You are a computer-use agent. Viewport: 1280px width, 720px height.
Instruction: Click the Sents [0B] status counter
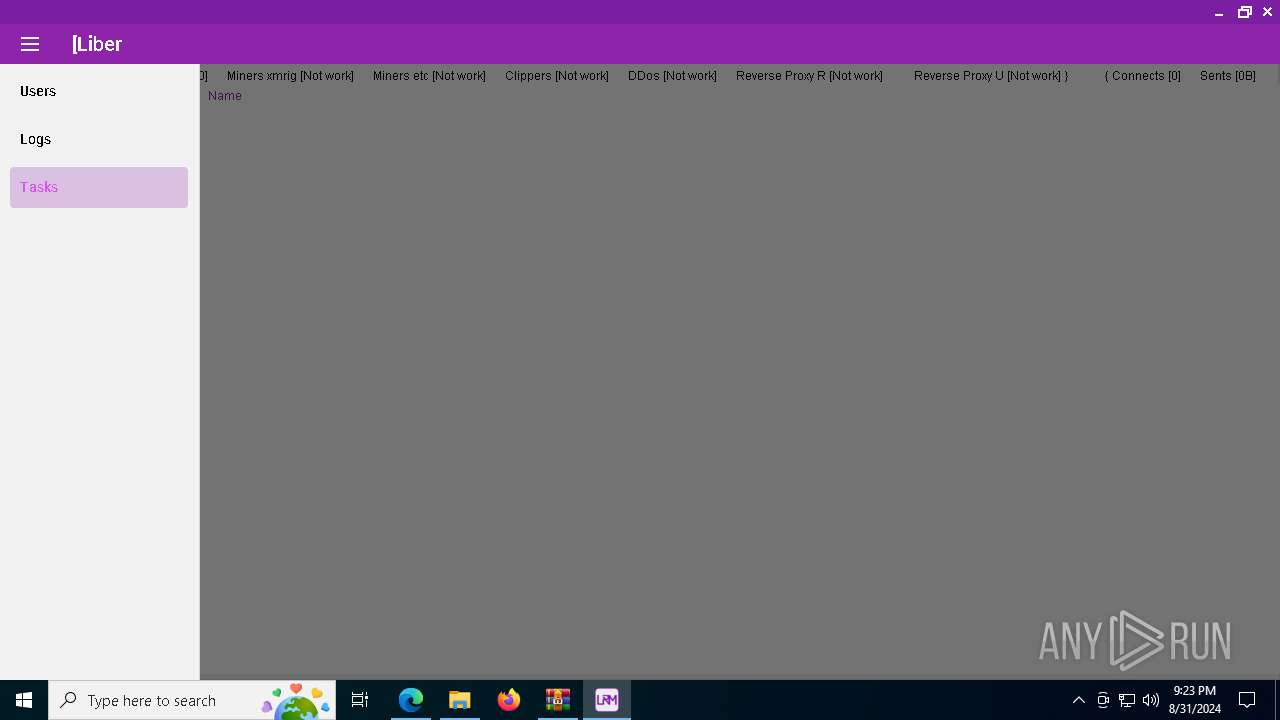[x=1228, y=76]
